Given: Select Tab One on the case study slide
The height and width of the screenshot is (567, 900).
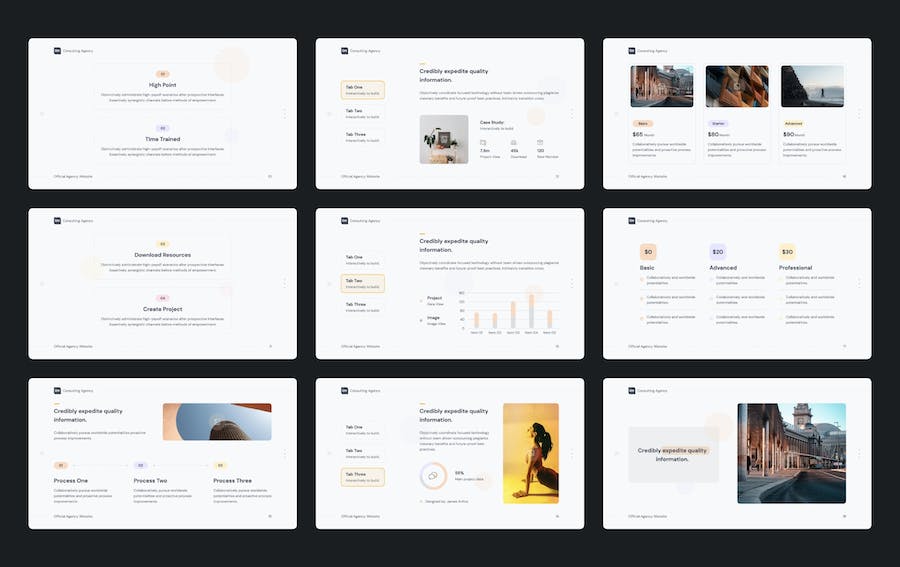Looking at the screenshot, I should coord(362,90).
